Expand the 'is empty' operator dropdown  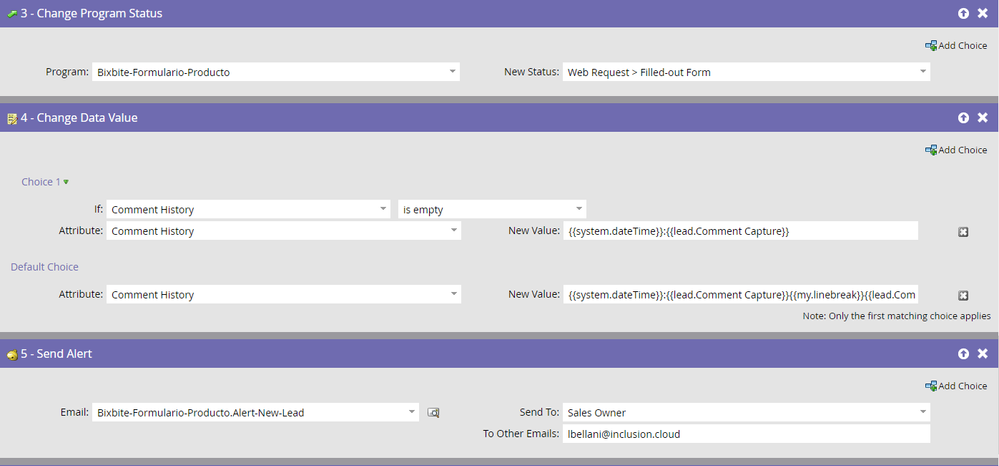click(492, 209)
